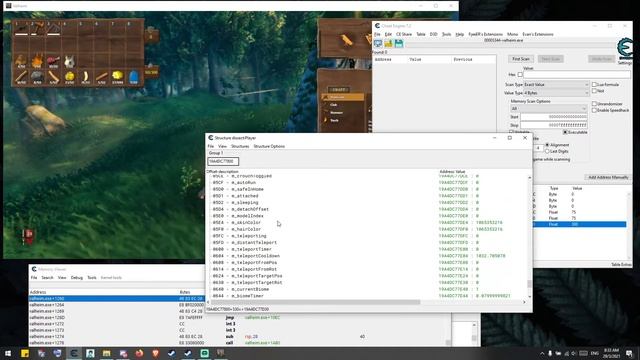Enable the Unrandomizer checkbox
The image size is (640, 360).
point(594,104)
